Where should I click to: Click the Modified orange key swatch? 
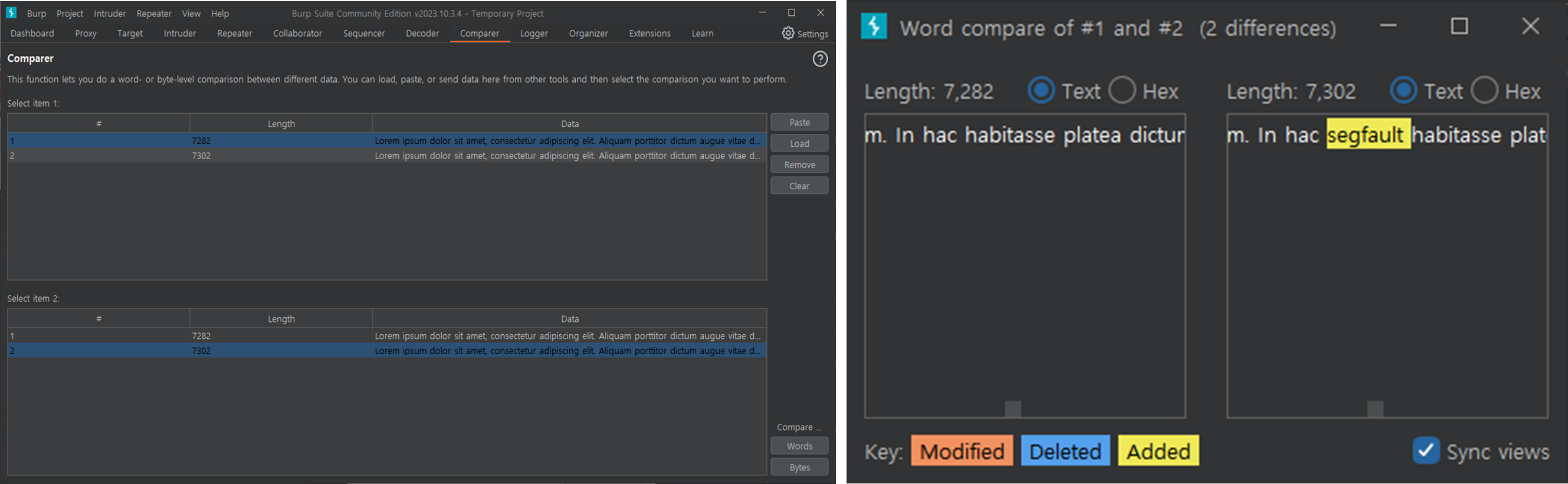pyautogui.click(x=962, y=450)
